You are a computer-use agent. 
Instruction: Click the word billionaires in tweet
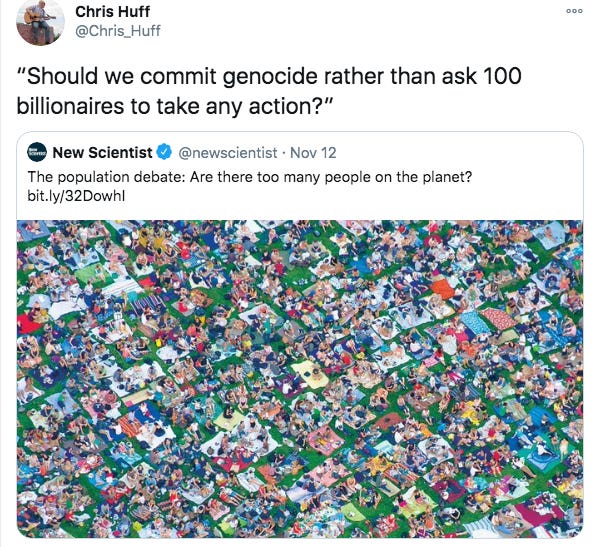[70, 106]
